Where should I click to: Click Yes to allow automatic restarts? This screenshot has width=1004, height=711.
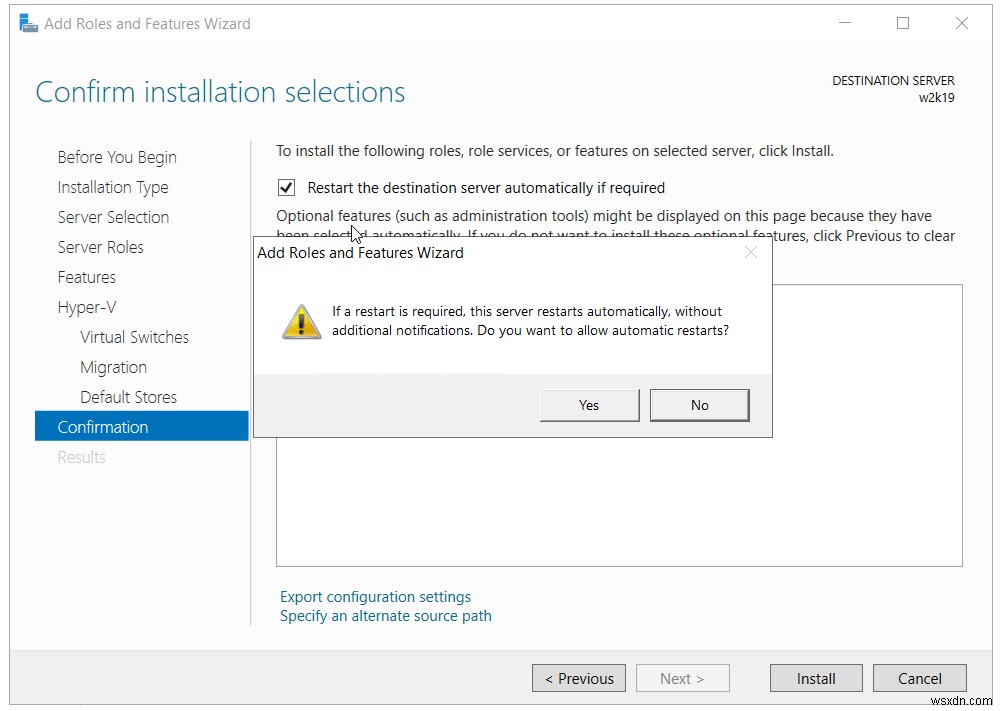(x=589, y=405)
